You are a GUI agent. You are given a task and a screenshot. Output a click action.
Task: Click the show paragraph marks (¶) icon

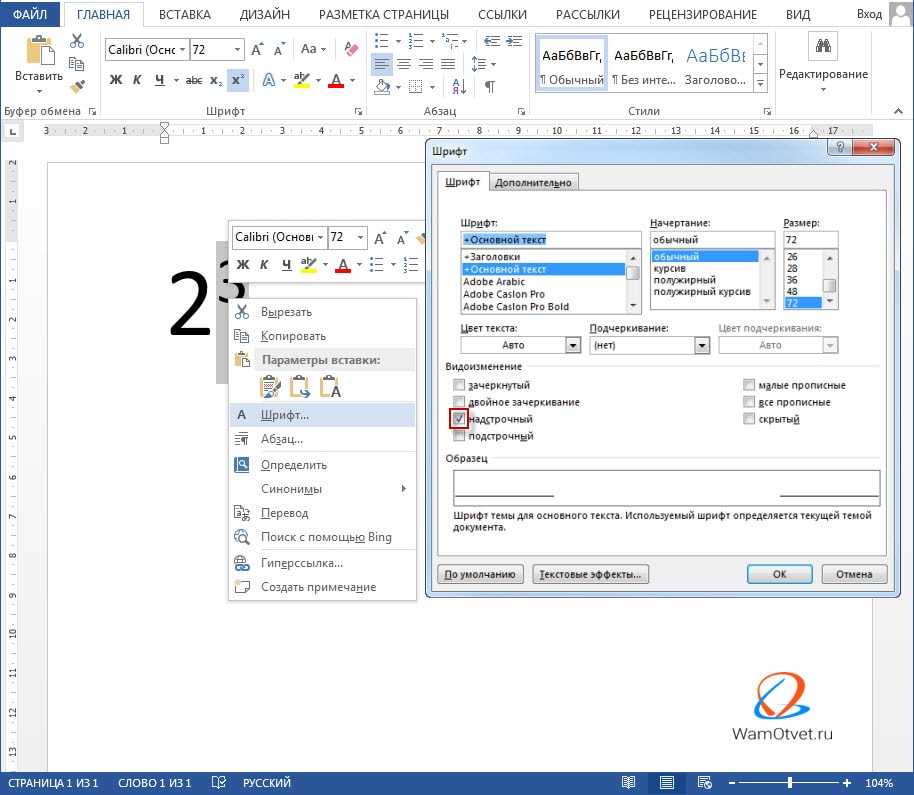point(489,87)
